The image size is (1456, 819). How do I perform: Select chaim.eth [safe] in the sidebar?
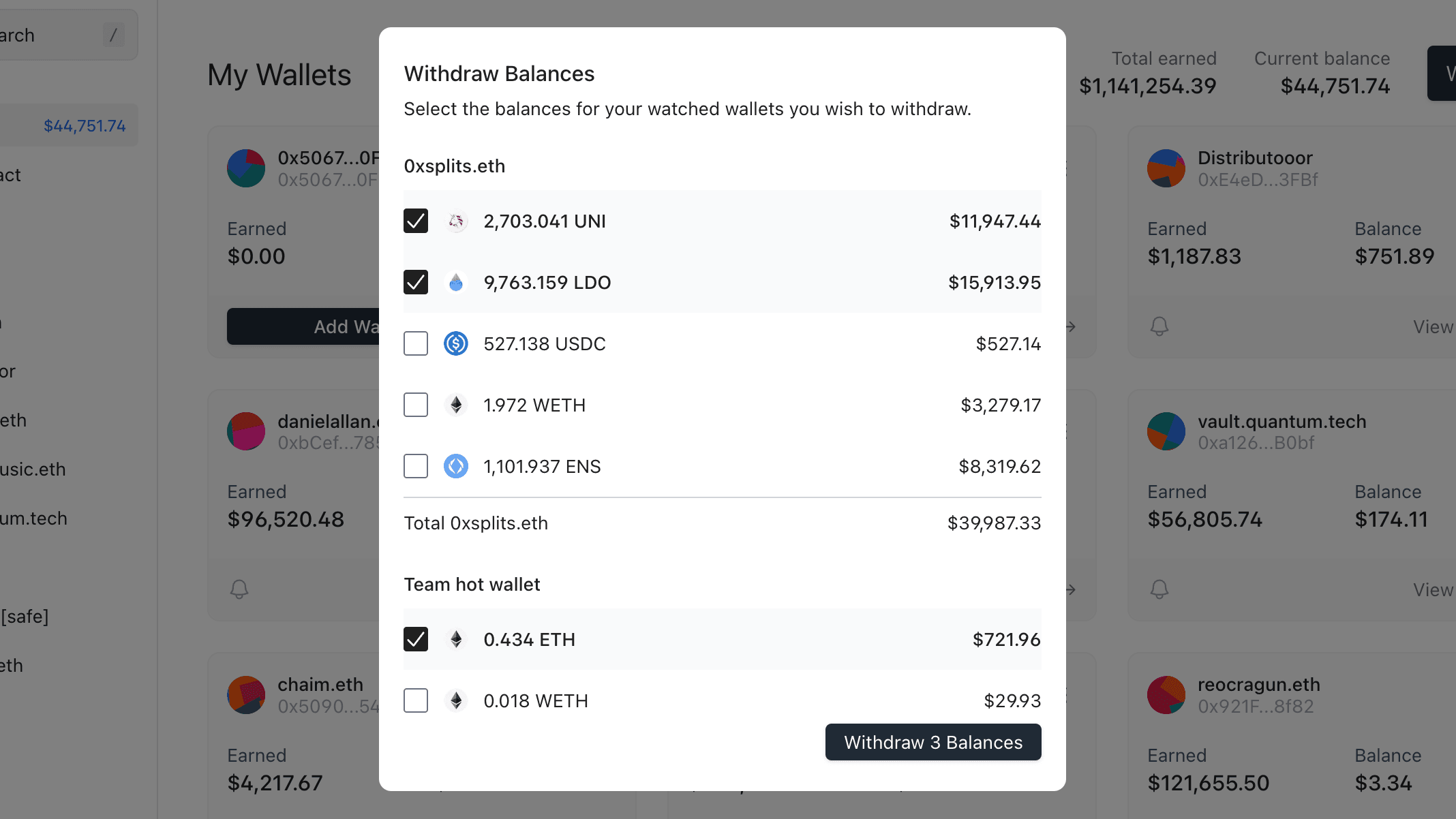click(25, 617)
